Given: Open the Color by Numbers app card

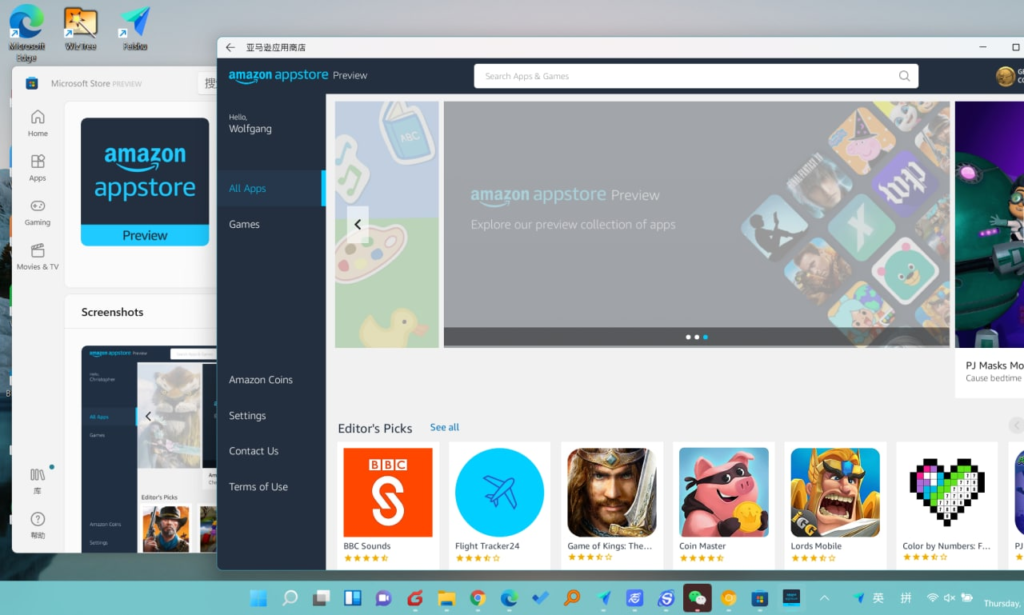Looking at the screenshot, I should coord(947,505).
